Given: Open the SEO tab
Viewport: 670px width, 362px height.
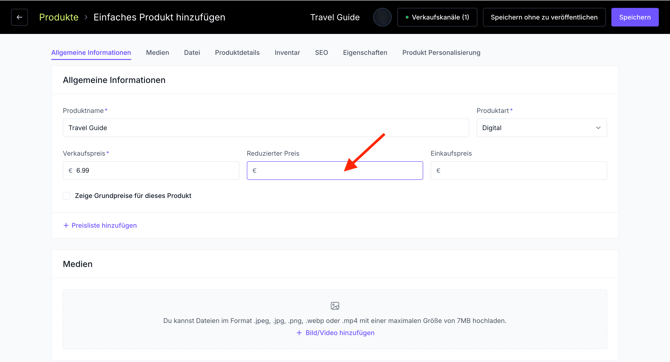Looking at the screenshot, I should pyautogui.click(x=321, y=53).
